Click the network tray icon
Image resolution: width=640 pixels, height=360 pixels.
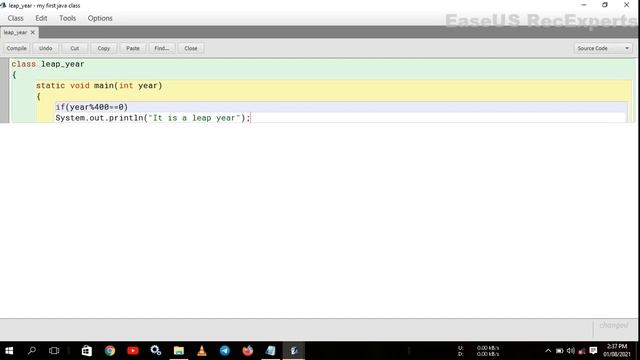(x=582, y=351)
